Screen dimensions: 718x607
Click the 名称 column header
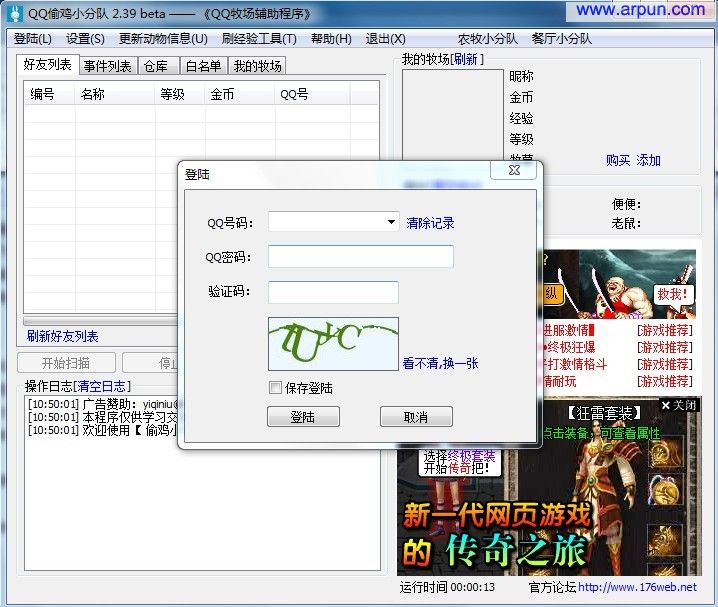pyautogui.click(x=114, y=94)
